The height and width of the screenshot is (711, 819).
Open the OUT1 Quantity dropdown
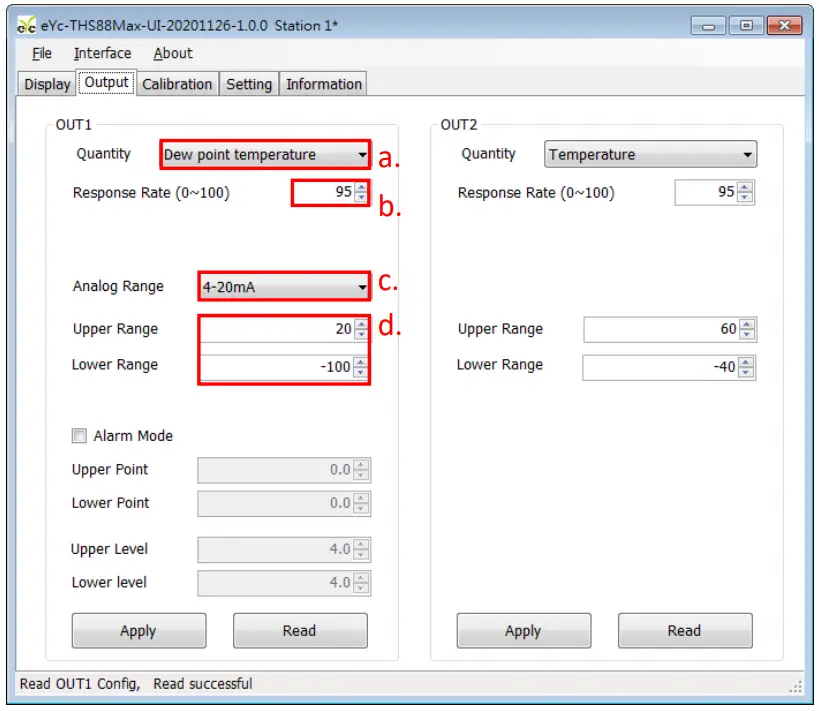pos(265,155)
